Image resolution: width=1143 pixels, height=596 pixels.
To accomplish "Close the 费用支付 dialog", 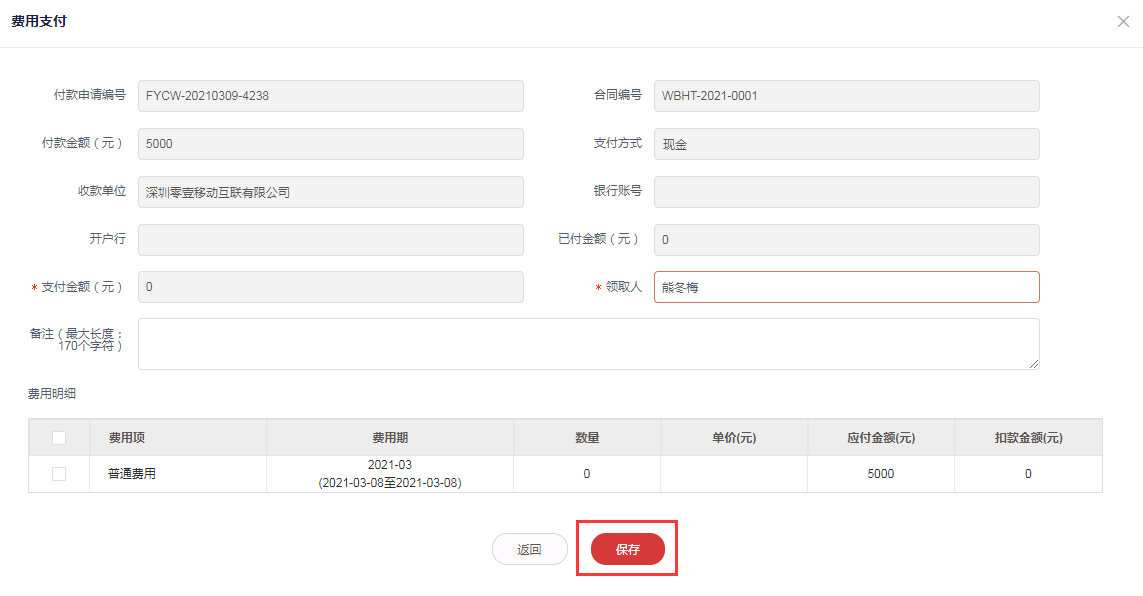I will pos(1123,22).
